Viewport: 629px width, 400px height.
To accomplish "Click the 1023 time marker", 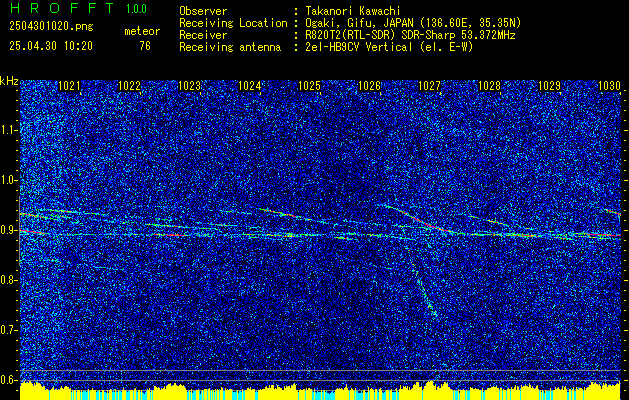I will [189, 86].
